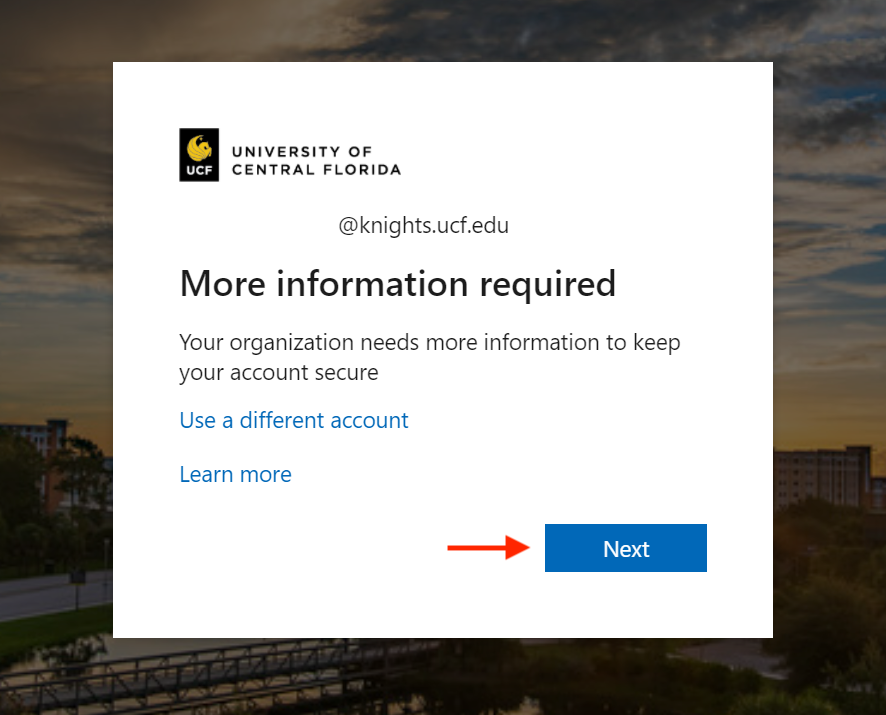Image resolution: width=886 pixels, height=715 pixels.
Task: Click the More information required heading
Action: coord(397,284)
